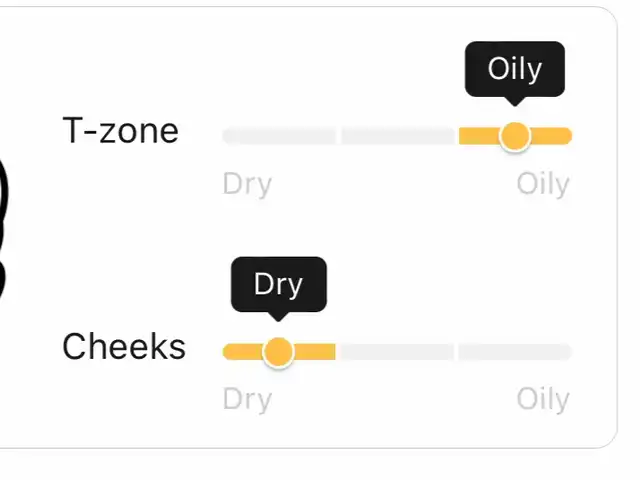Viewport: 640px width, 480px height.
Task: Select the Oily label under Cheeks slider
Action: [543, 399]
